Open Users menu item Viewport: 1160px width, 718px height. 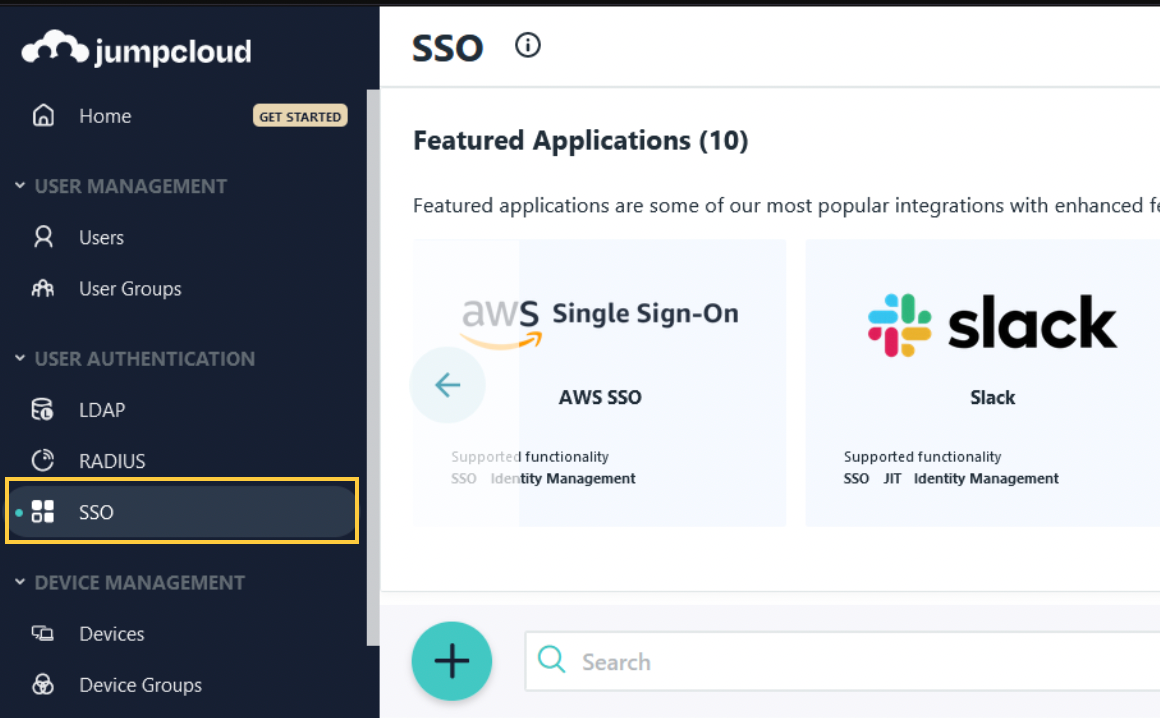point(101,237)
